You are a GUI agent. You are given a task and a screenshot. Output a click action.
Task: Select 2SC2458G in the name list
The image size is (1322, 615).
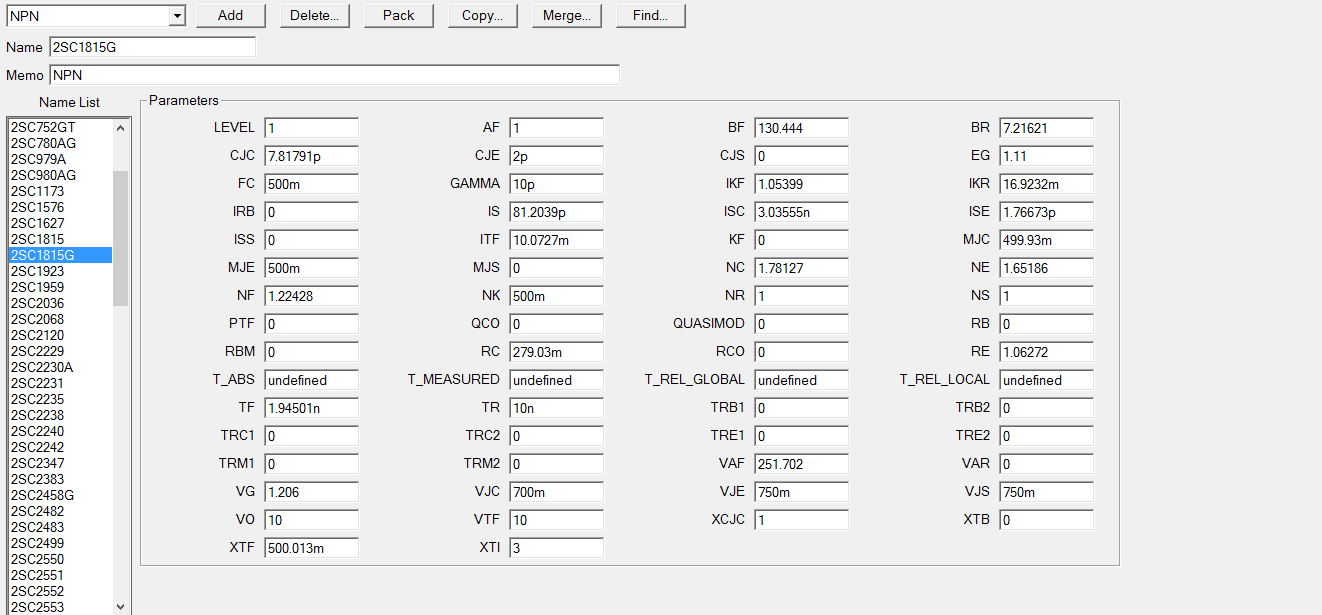click(60, 495)
